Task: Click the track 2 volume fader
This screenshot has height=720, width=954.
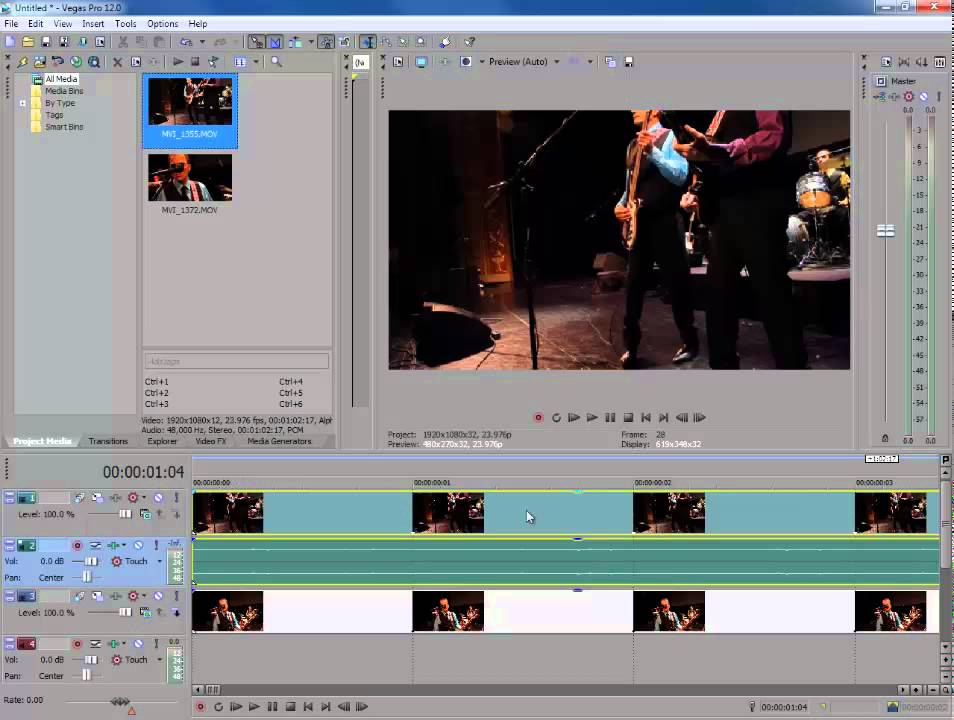Action: (91, 561)
